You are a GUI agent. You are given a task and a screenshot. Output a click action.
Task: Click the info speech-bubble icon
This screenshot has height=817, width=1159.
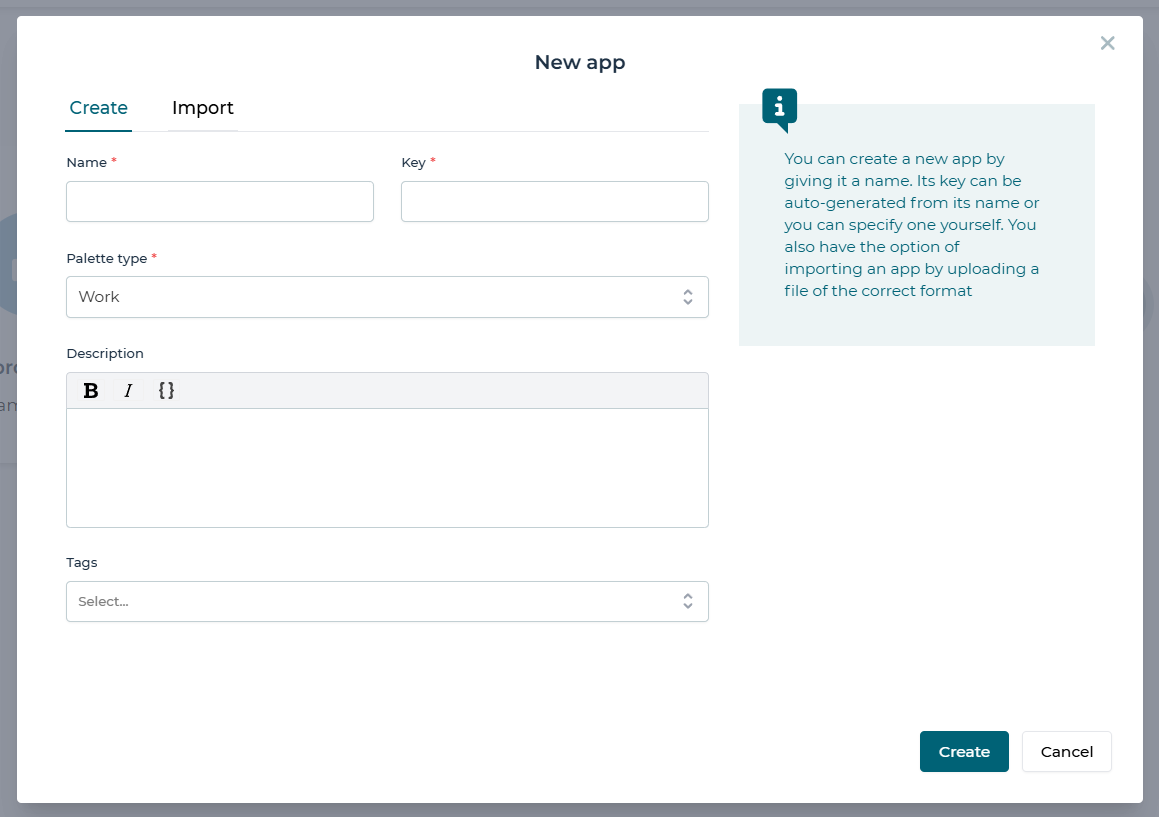point(779,108)
